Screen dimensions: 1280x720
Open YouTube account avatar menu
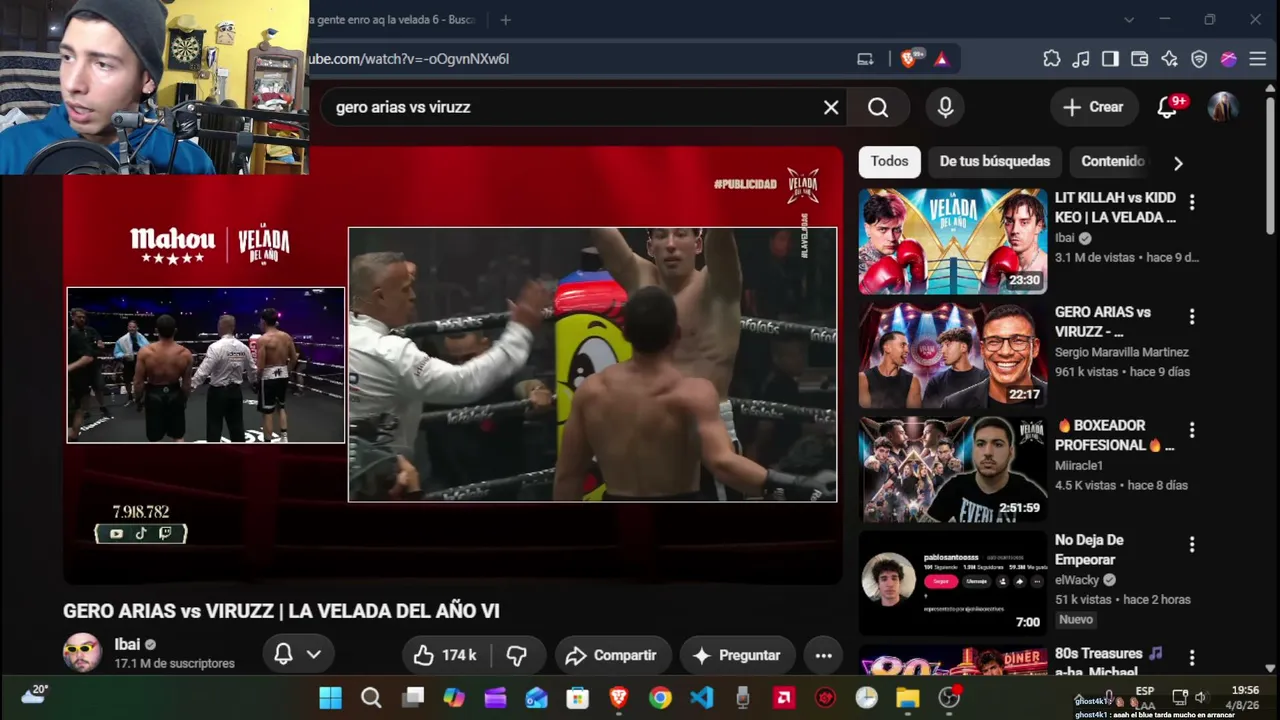pyautogui.click(x=1223, y=107)
